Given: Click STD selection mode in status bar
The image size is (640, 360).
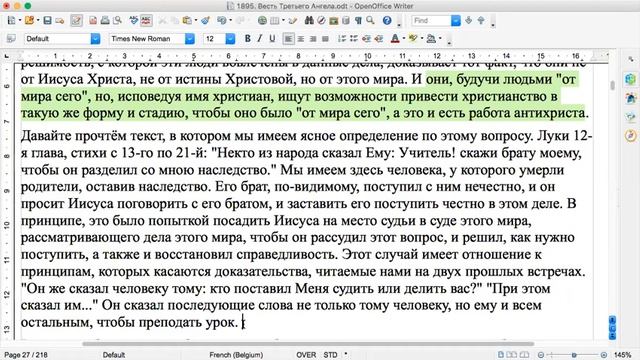Looking at the screenshot, I should coord(330,355).
